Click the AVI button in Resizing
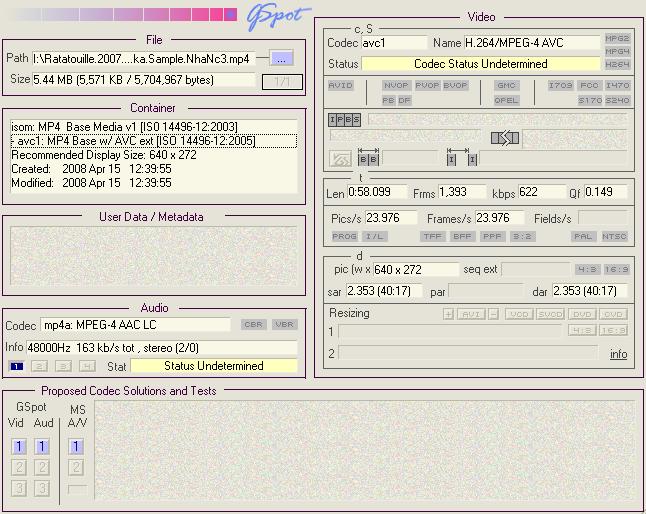 [471, 314]
